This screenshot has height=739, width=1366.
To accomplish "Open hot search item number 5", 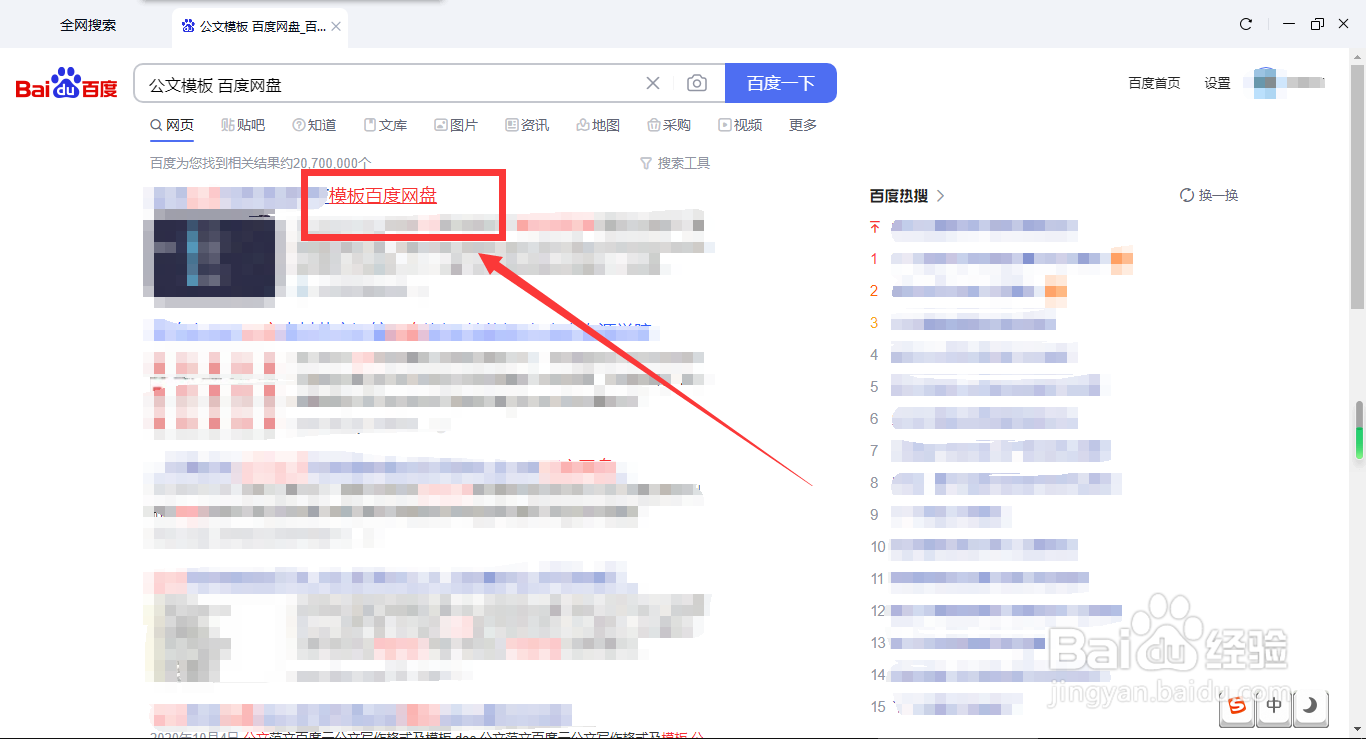I will (984, 387).
